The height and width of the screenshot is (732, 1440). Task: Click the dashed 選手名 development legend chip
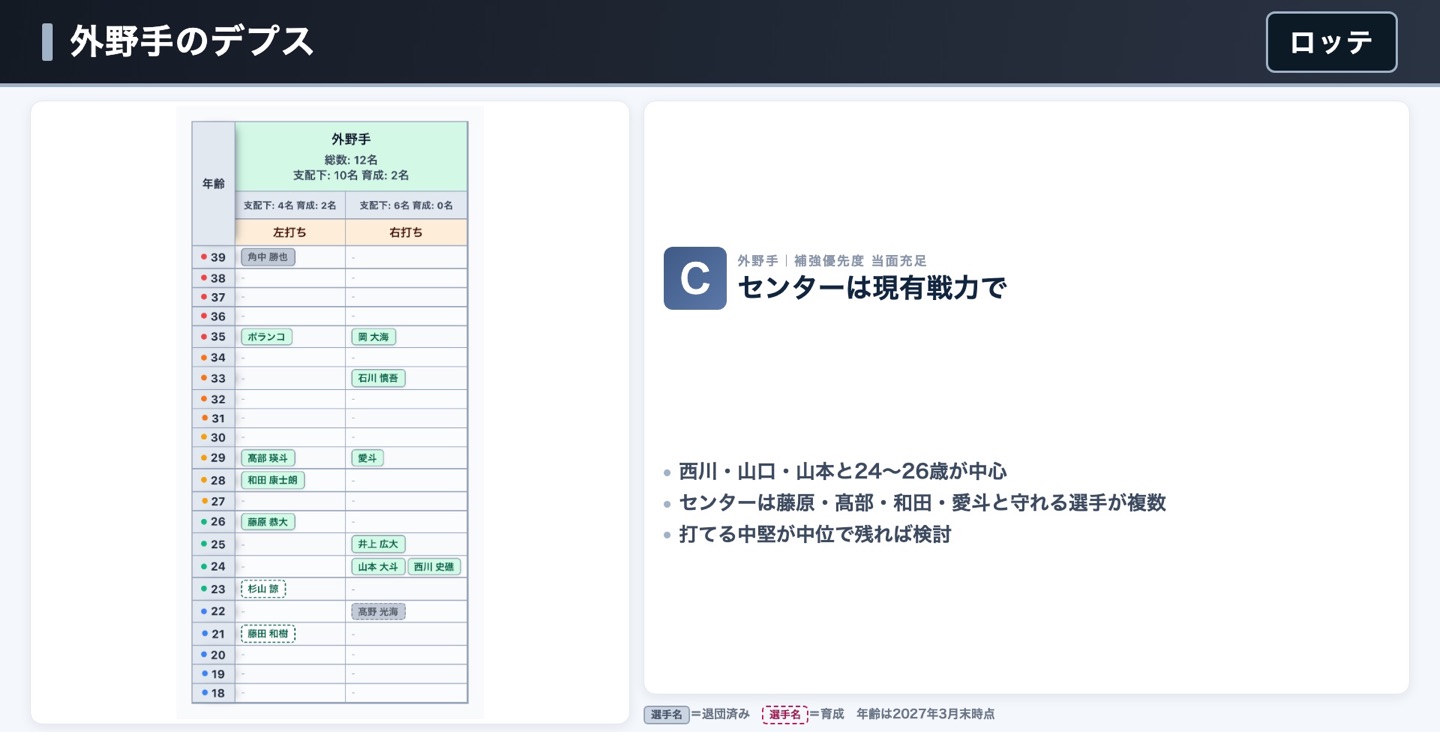pyautogui.click(x=784, y=714)
